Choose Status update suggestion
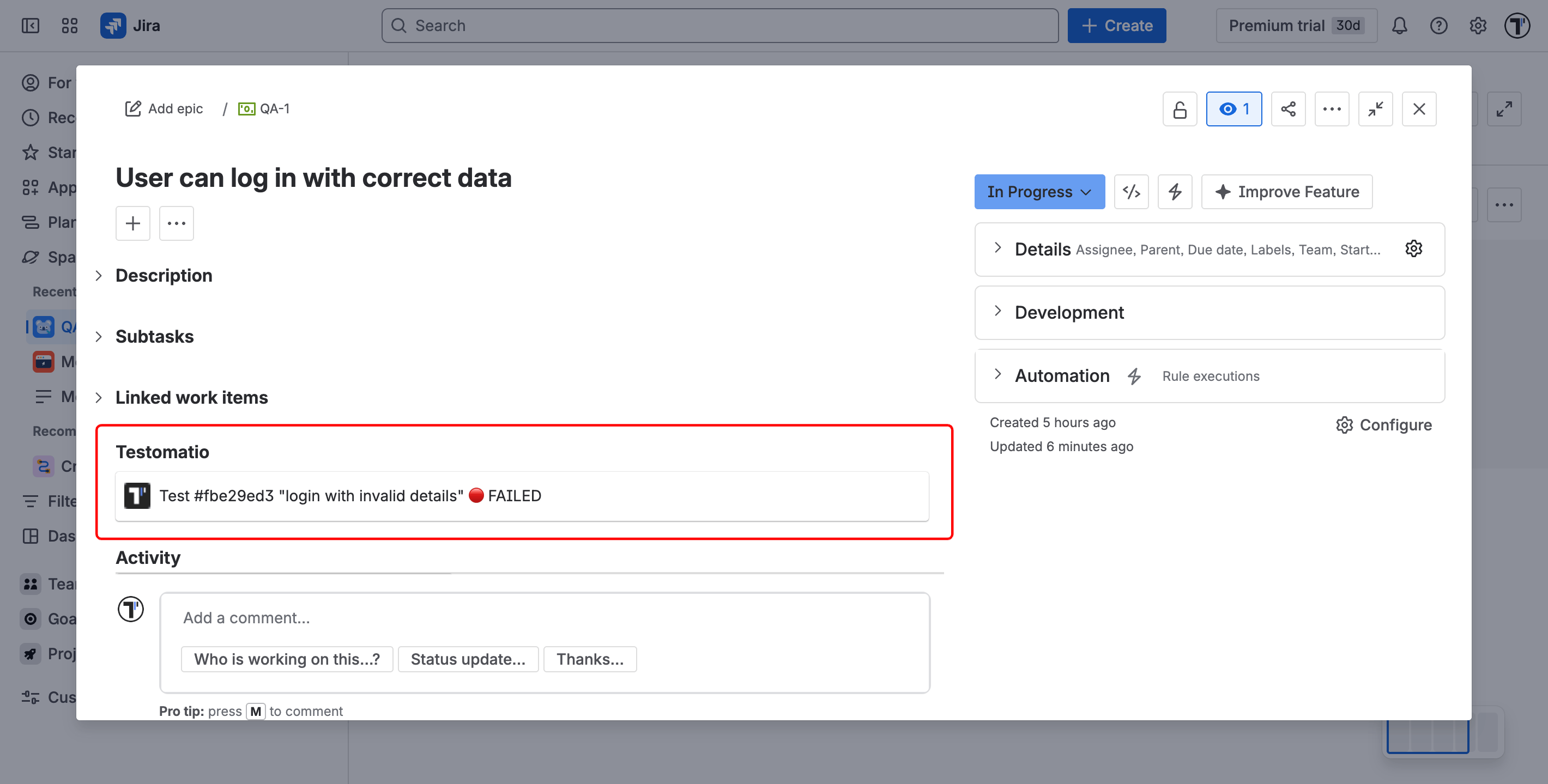1548x784 pixels. [x=468, y=659]
